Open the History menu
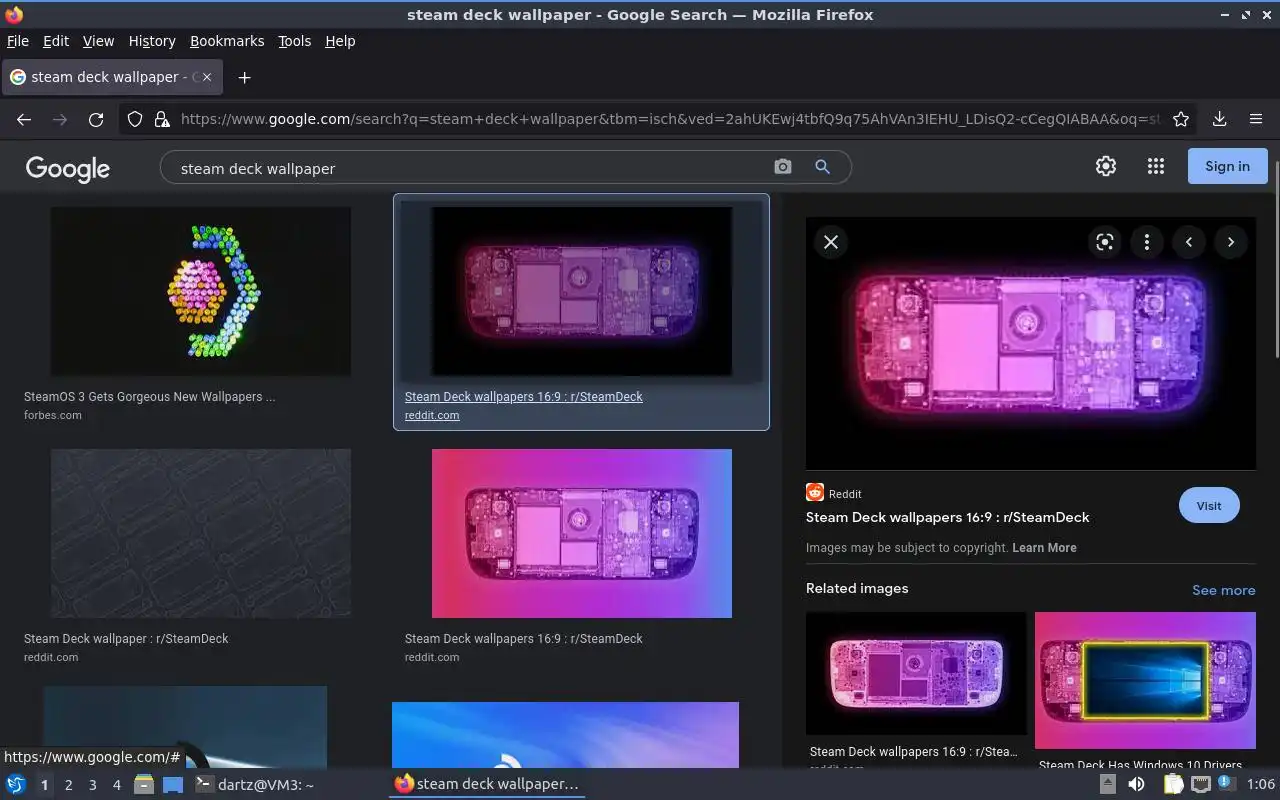 152,41
